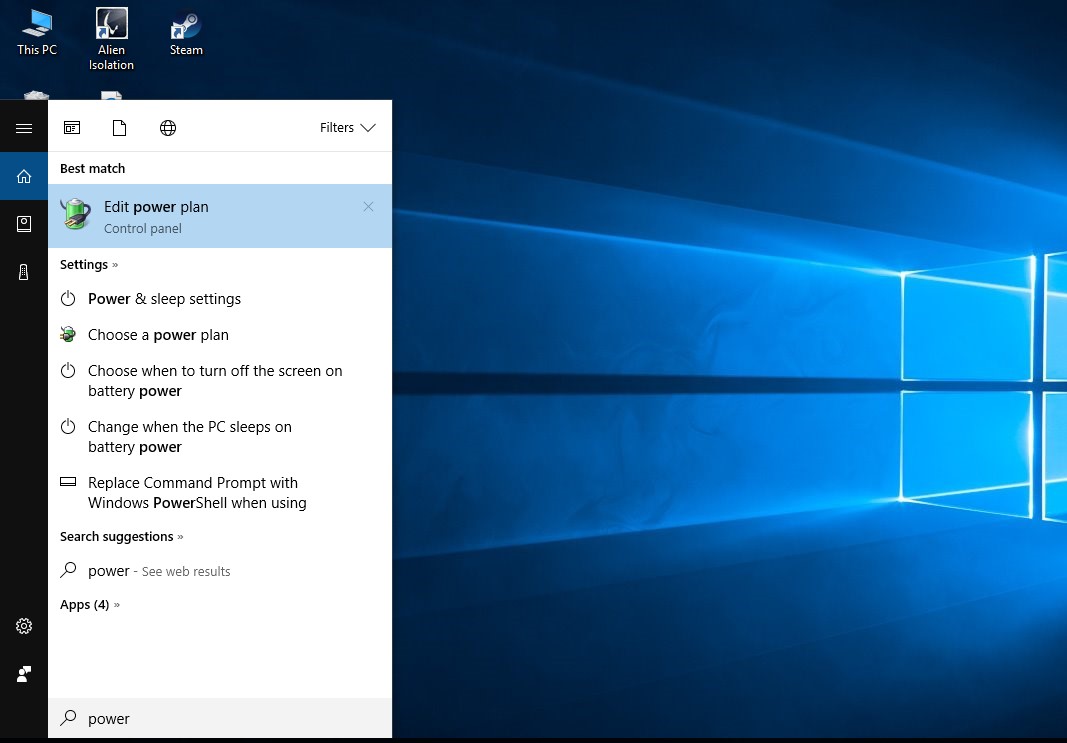Filter results by Apps icon

[x=72, y=127]
